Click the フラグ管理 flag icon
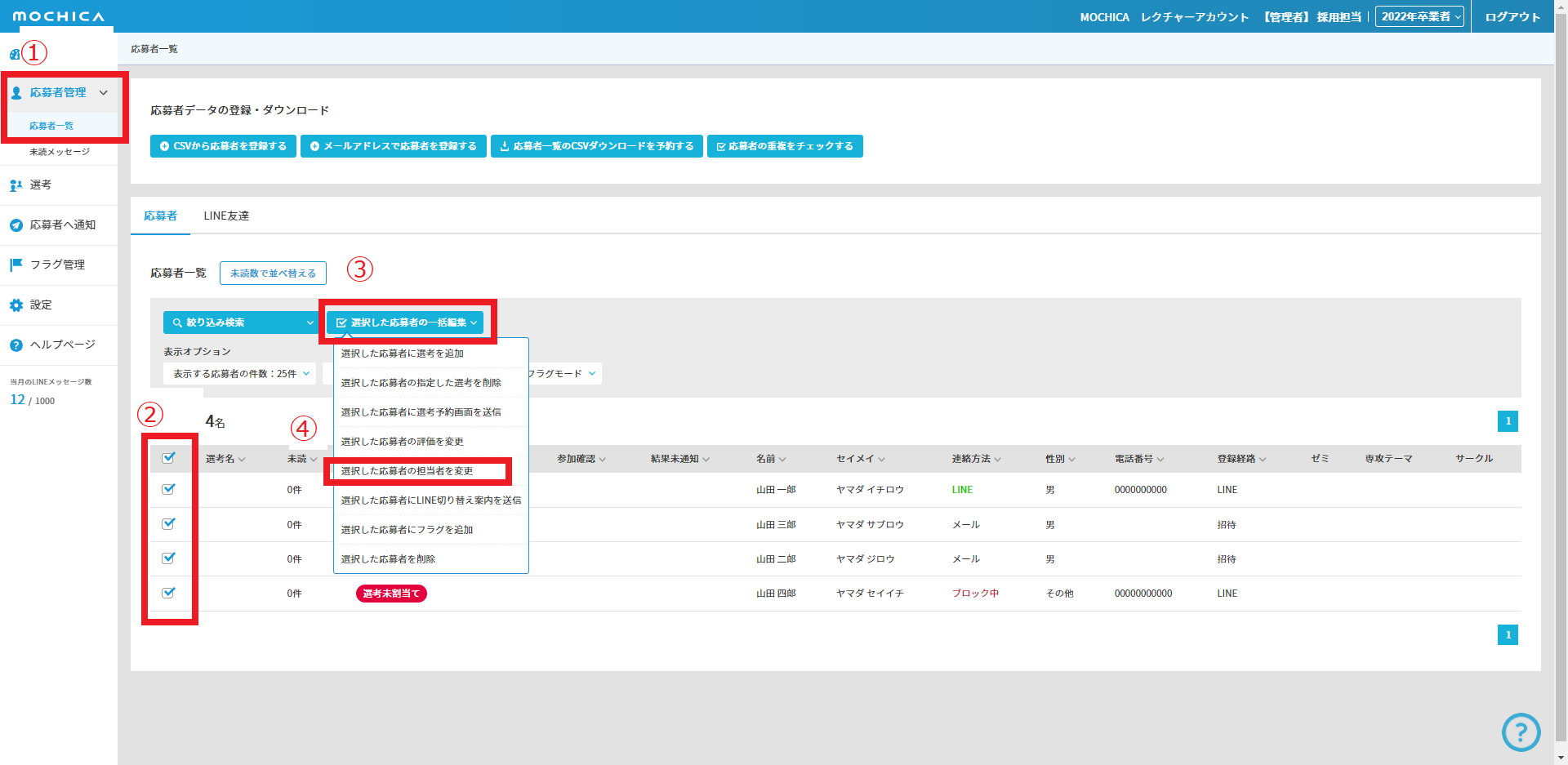Viewport: 1568px width, 765px height. click(x=16, y=265)
